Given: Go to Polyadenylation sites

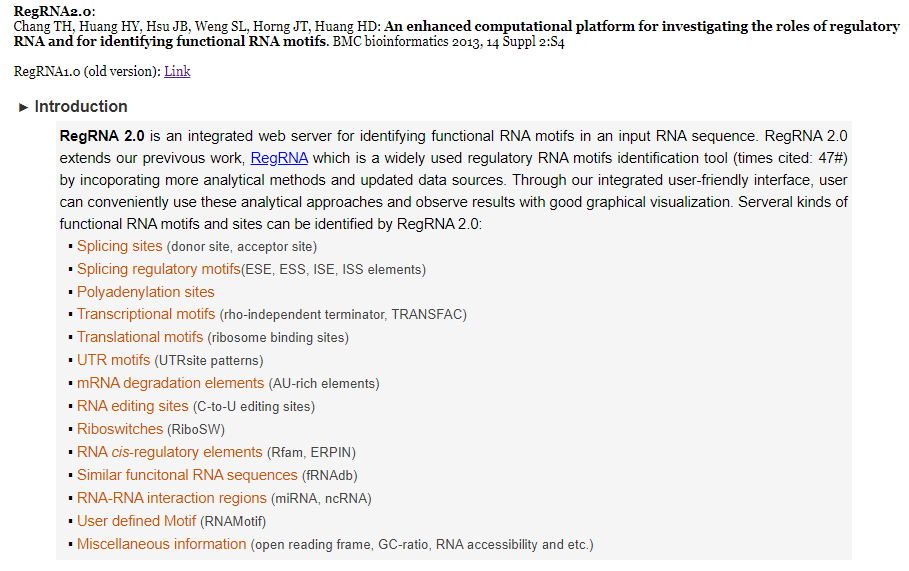Looking at the screenshot, I should click(x=145, y=292).
